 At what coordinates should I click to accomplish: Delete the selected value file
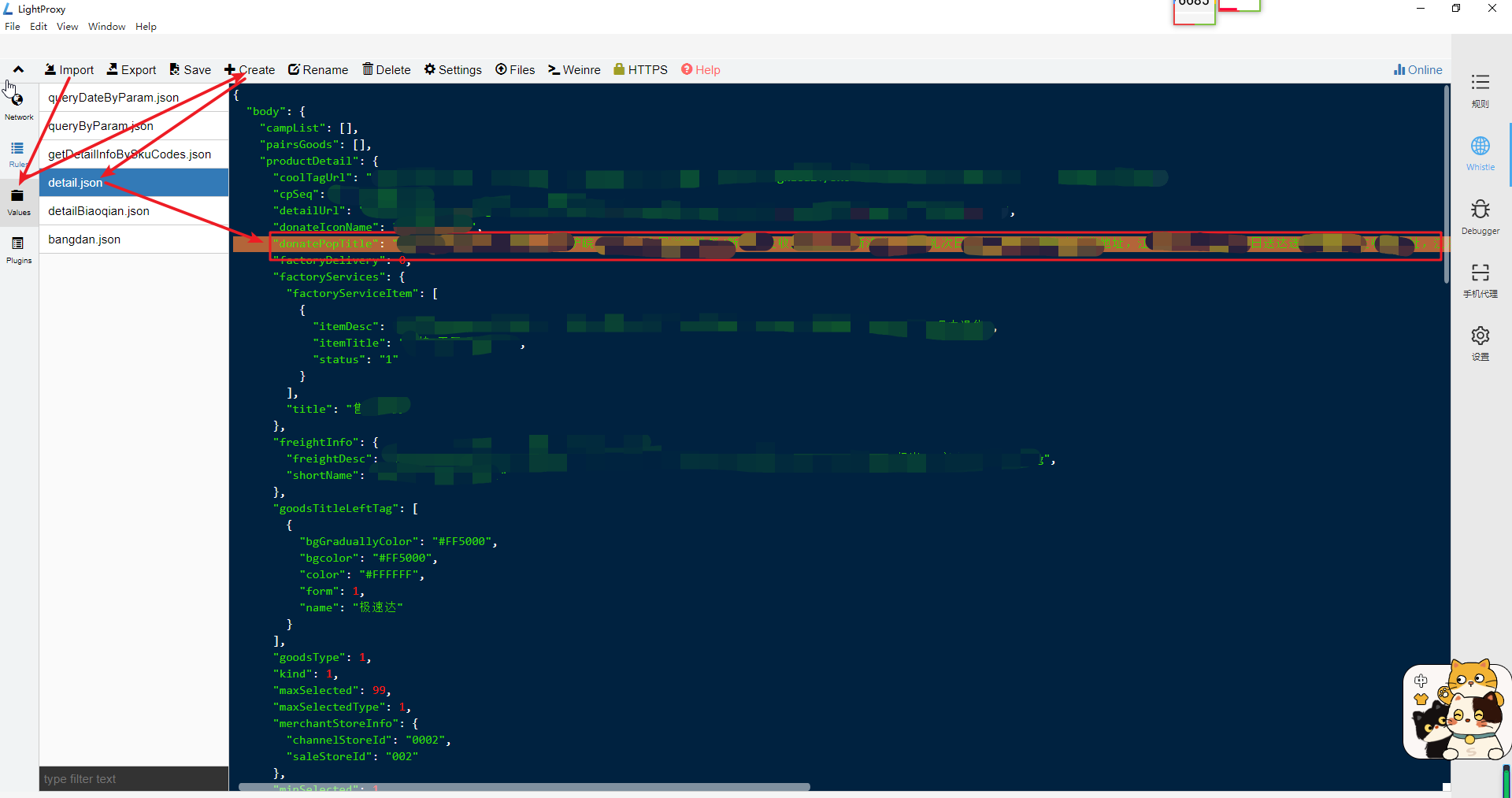click(x=387, y=69)
